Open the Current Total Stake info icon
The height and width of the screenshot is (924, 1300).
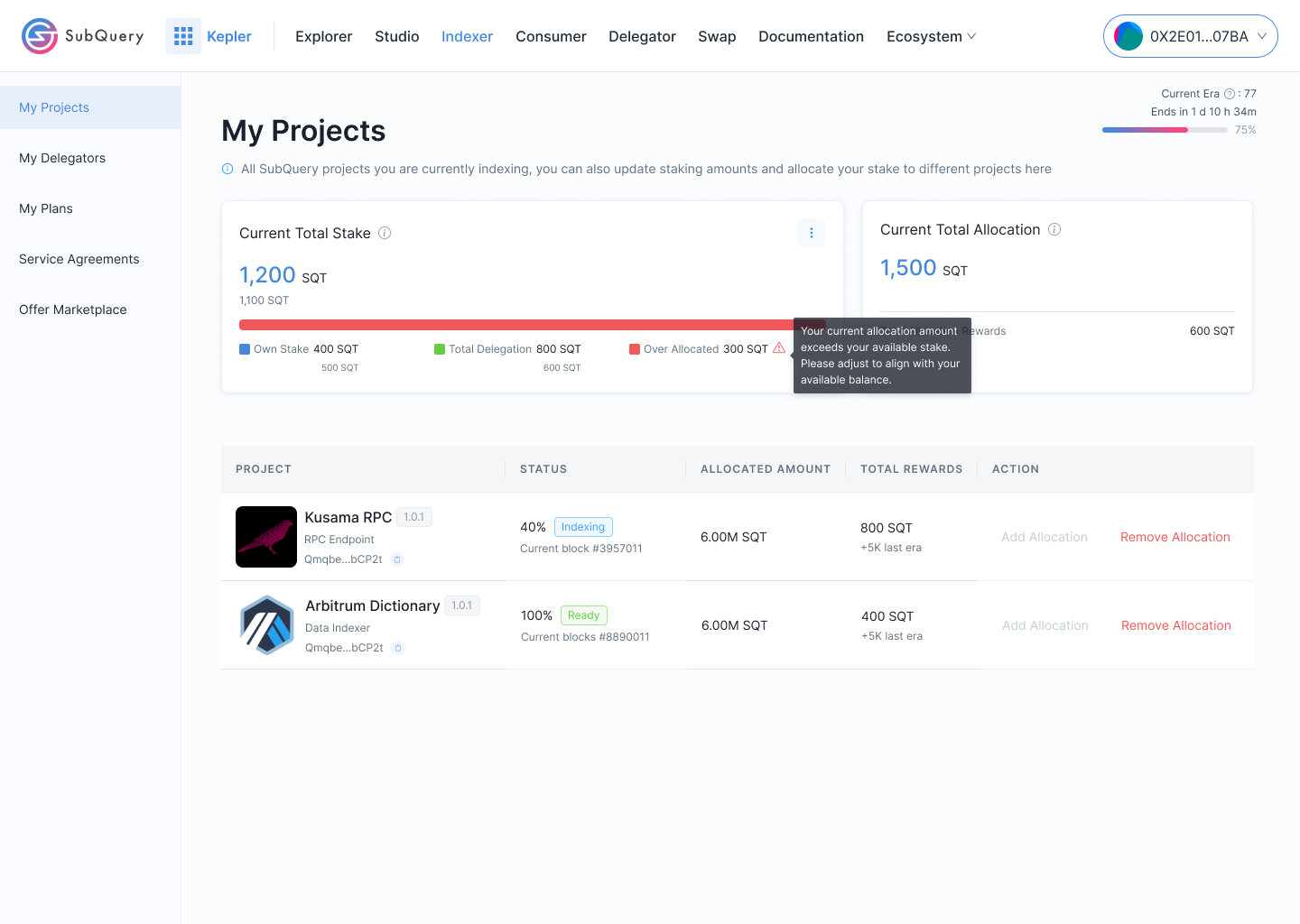click(385, 233)
